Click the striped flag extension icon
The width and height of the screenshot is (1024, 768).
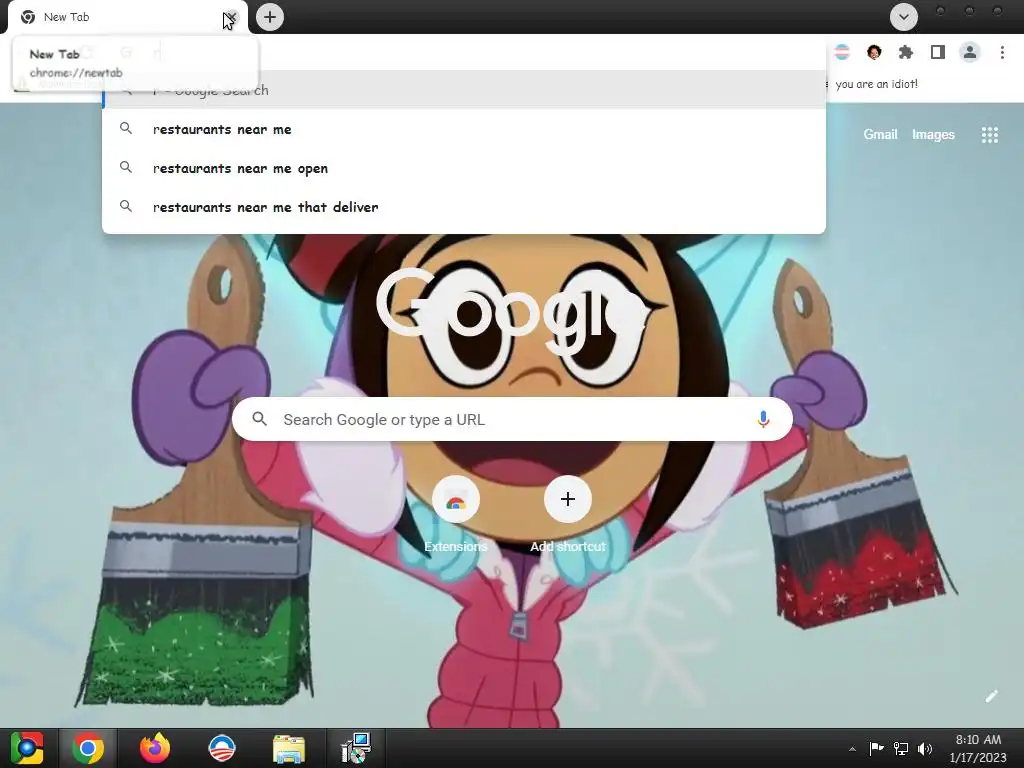coord(842,52)
